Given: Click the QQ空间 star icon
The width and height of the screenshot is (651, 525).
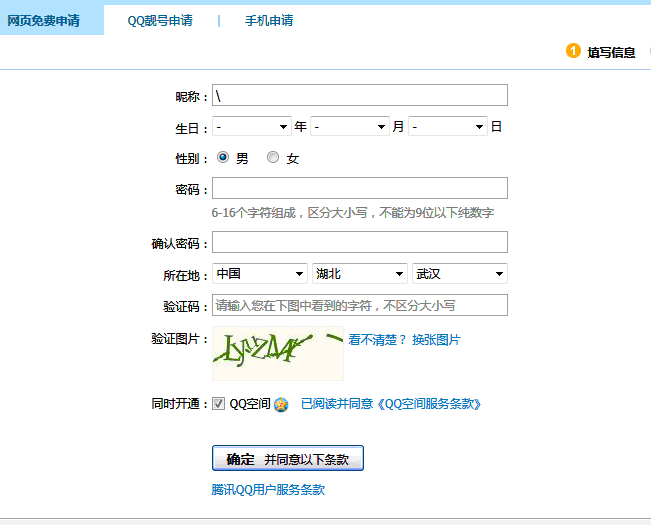Looking at the screenshot, I should click(x=281, y=404).
